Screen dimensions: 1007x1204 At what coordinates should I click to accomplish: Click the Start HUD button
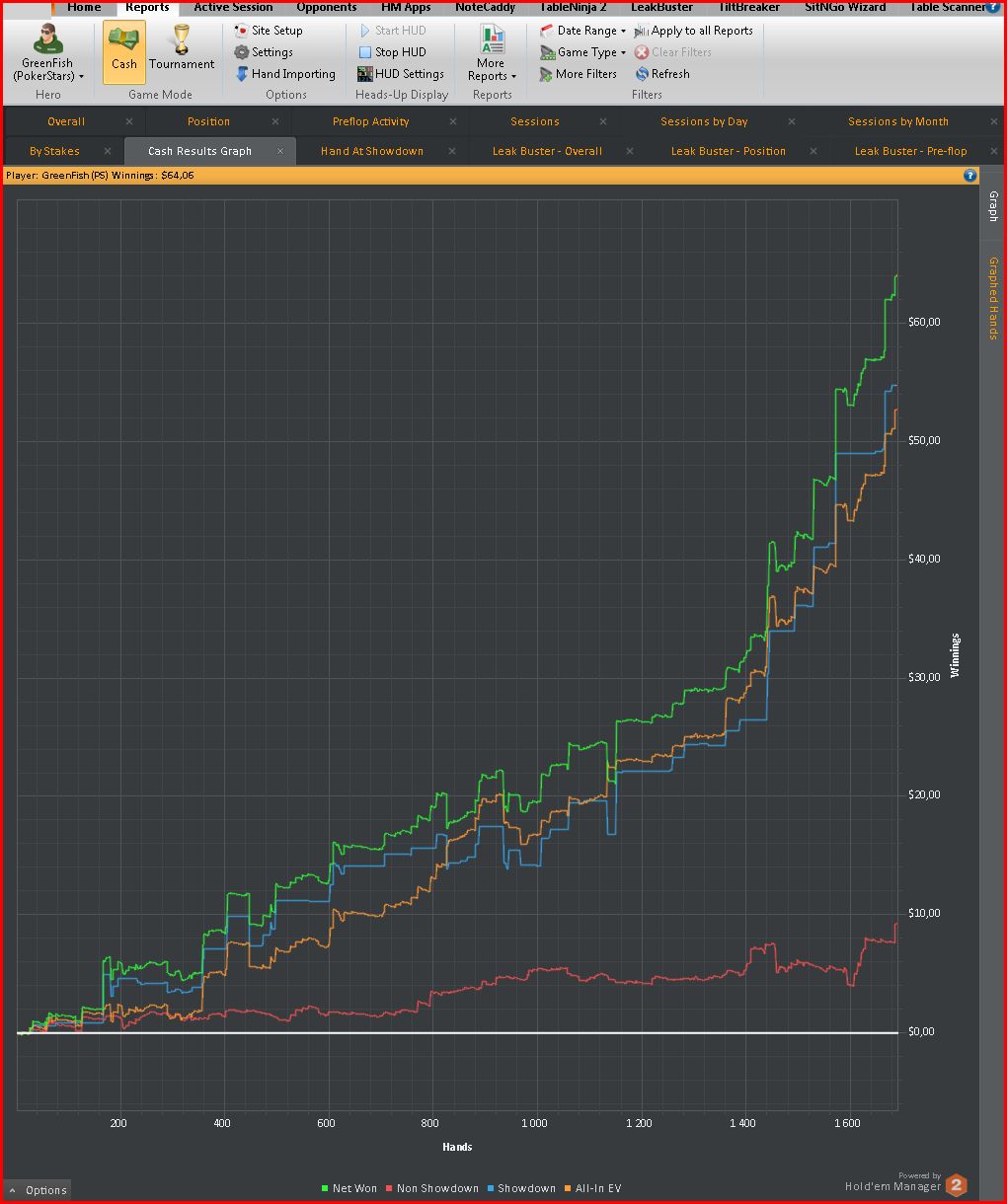tap(392, 31)
